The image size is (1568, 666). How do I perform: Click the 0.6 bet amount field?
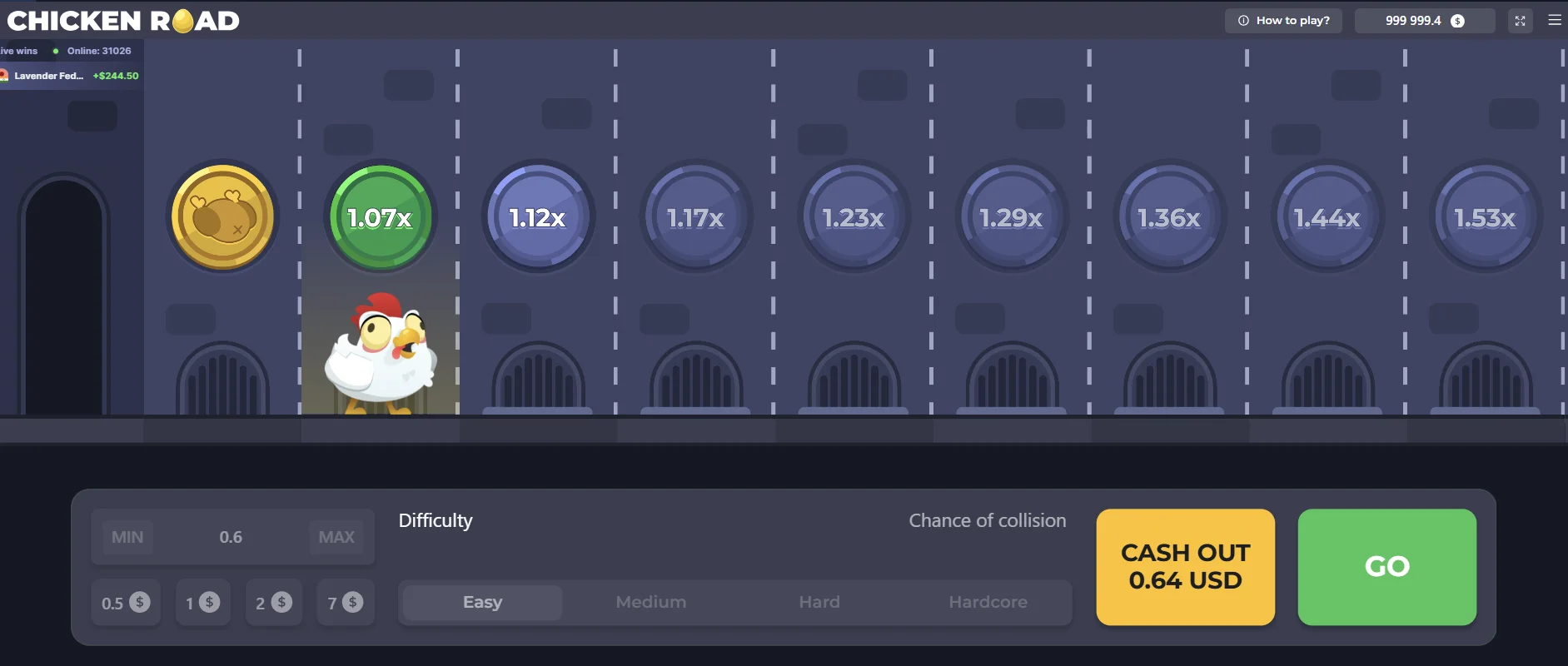click(231, 537)
